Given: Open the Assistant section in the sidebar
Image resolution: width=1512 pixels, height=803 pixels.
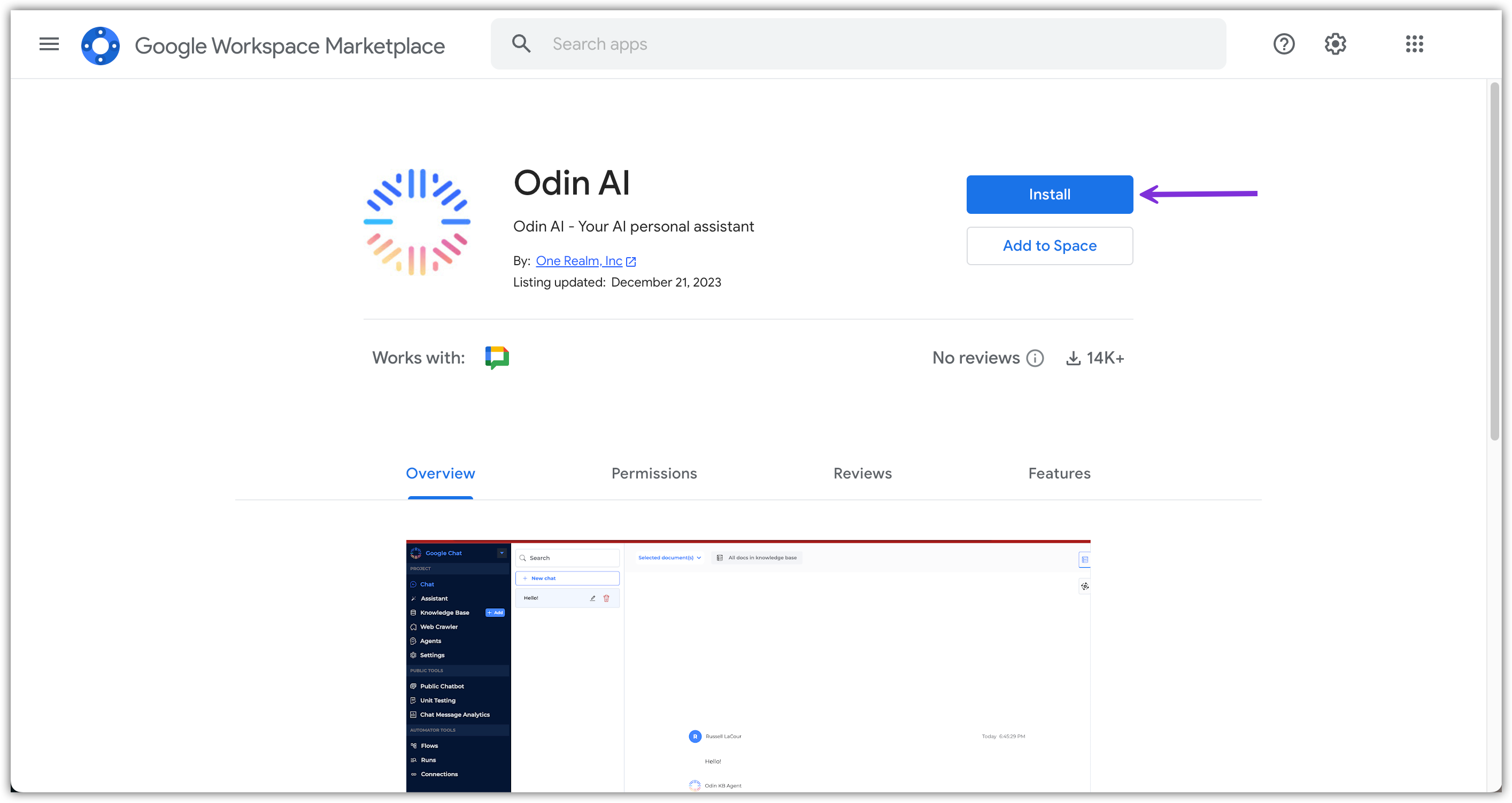Looking at the screenshot, I should click(x=434, y=598).
